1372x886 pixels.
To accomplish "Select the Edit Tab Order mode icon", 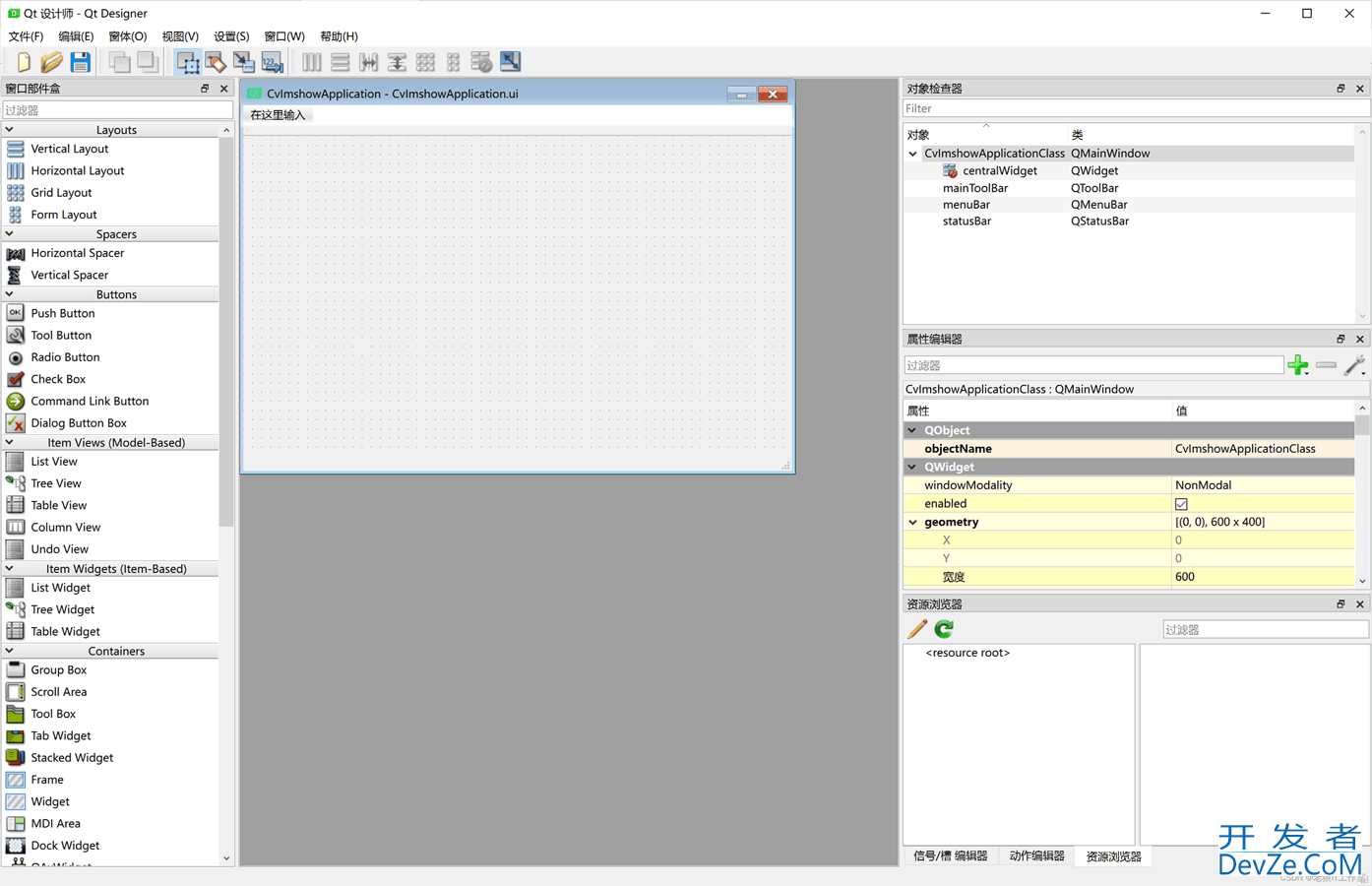I will pyautogui.click(x=273, y=62).
